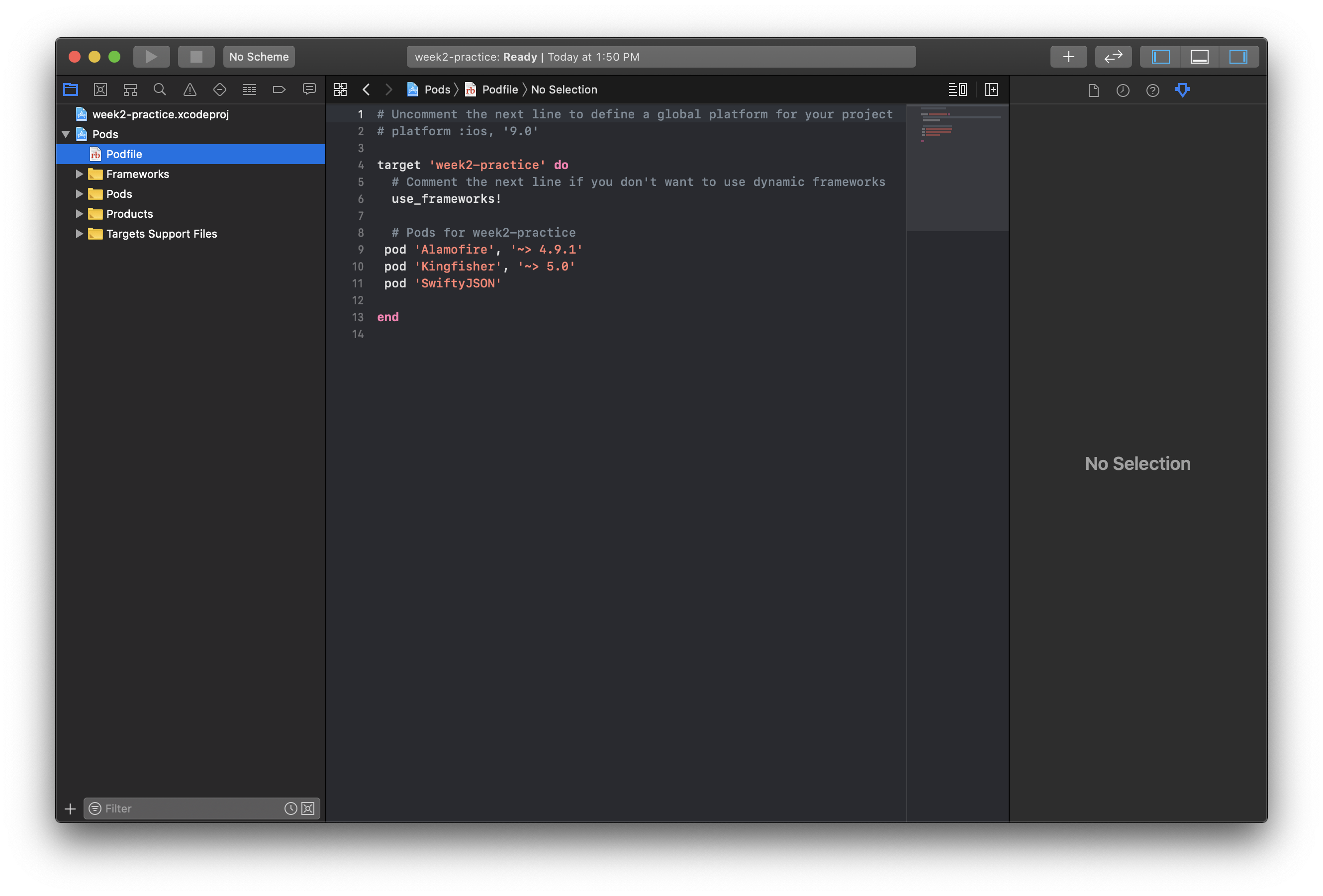Open the symbol navigator icon
The height and width of the screenshot is (896, 1323).
click(x=130, y=90)
